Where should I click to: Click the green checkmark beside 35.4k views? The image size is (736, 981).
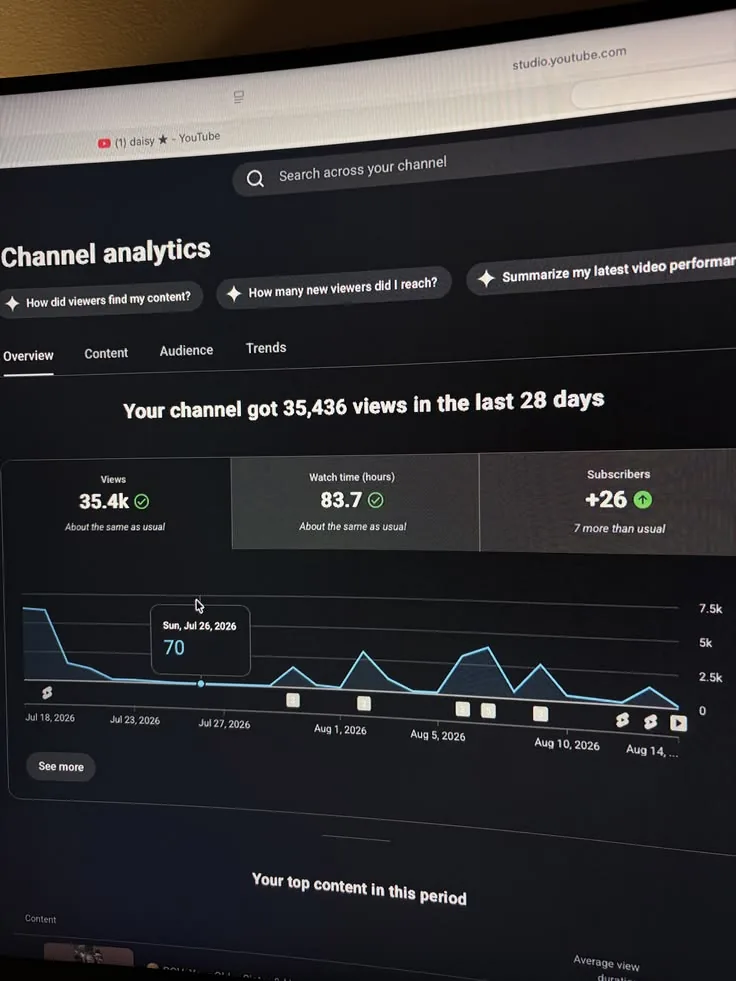coord(142,501)
